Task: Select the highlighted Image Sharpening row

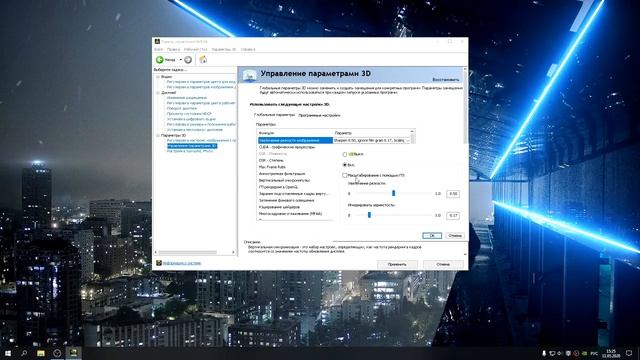Action: [295, 140]
